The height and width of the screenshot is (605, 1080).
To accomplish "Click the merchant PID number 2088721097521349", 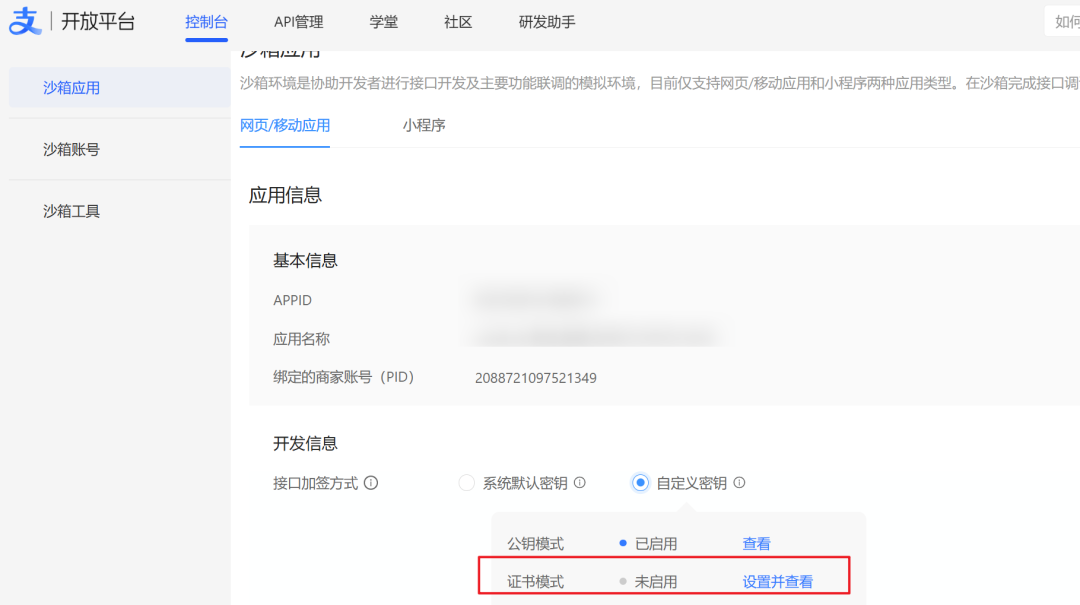I will point(536,378).
